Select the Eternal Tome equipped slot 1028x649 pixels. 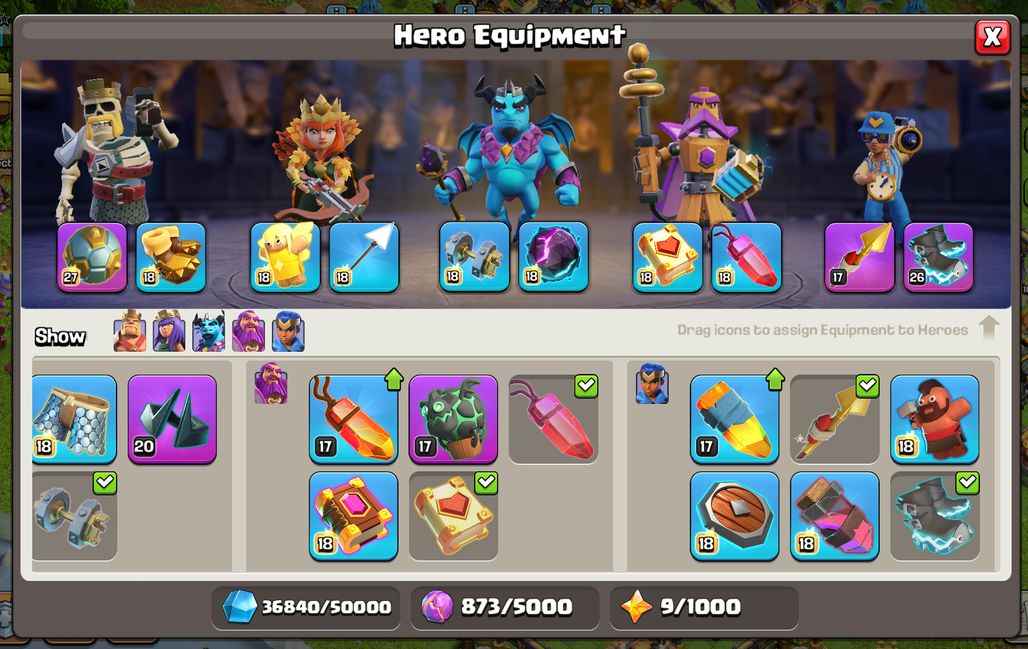click(667, 257)
